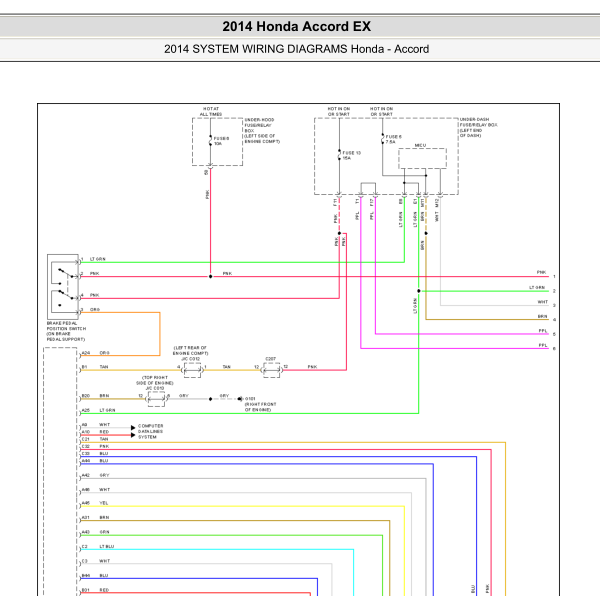Select the 'TOP RIGHT SIDE OF ENGINE' location text
The width and height of the screenshot is (600, 596).
(x=155, y=380)
